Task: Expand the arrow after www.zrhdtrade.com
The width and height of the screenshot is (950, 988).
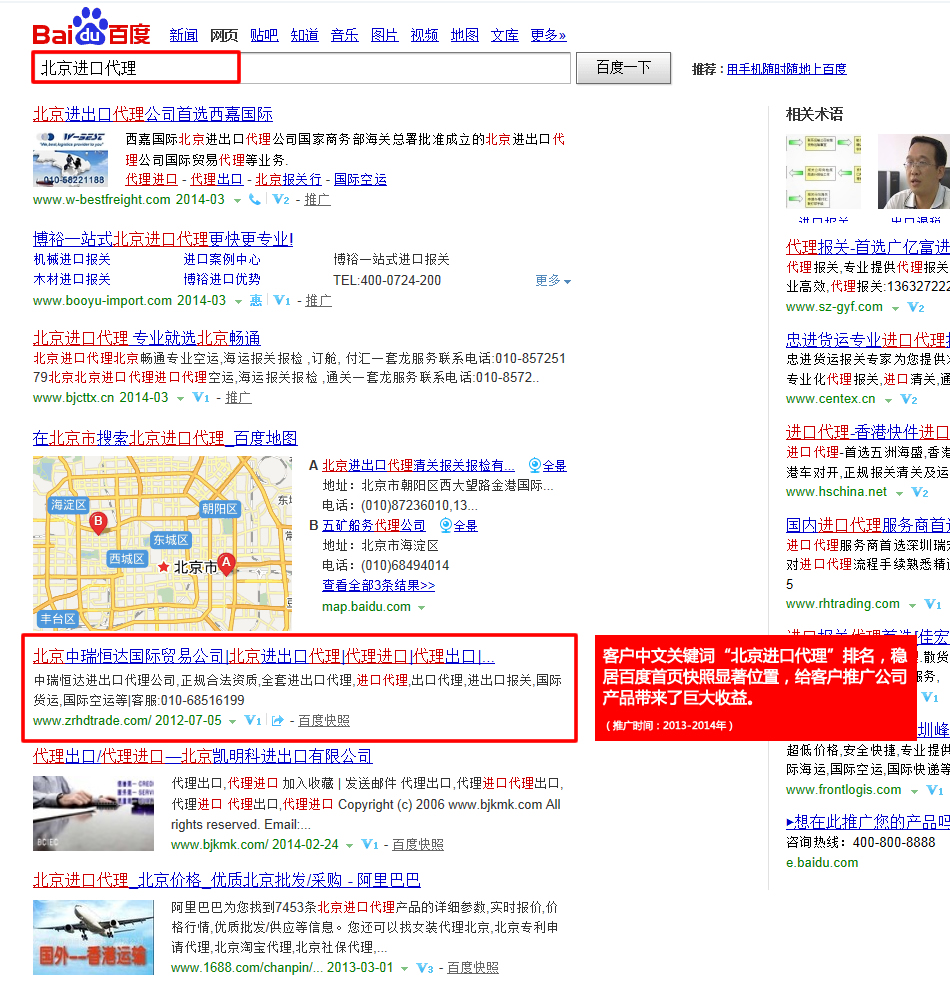Action: click(232, 721)
